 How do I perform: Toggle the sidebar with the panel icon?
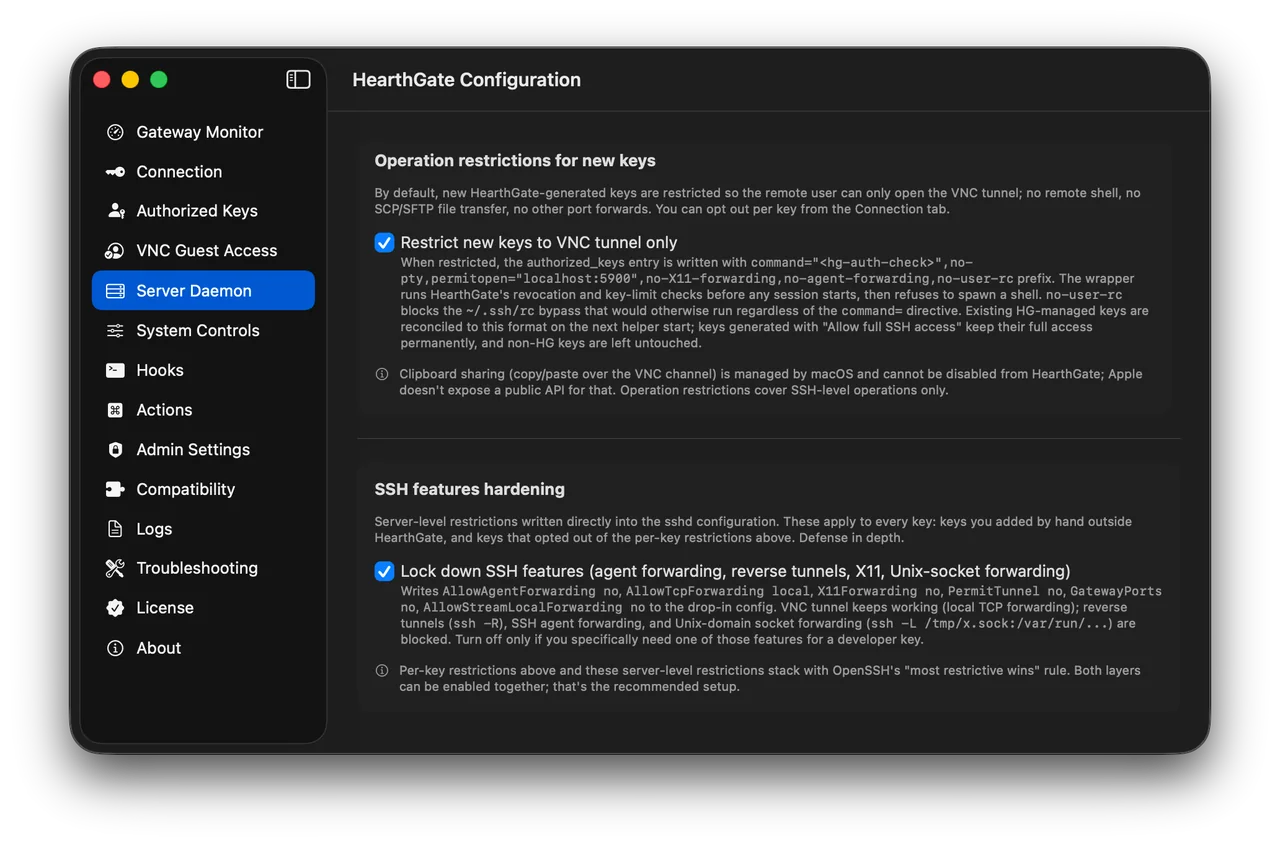click(x=298, y=79)
